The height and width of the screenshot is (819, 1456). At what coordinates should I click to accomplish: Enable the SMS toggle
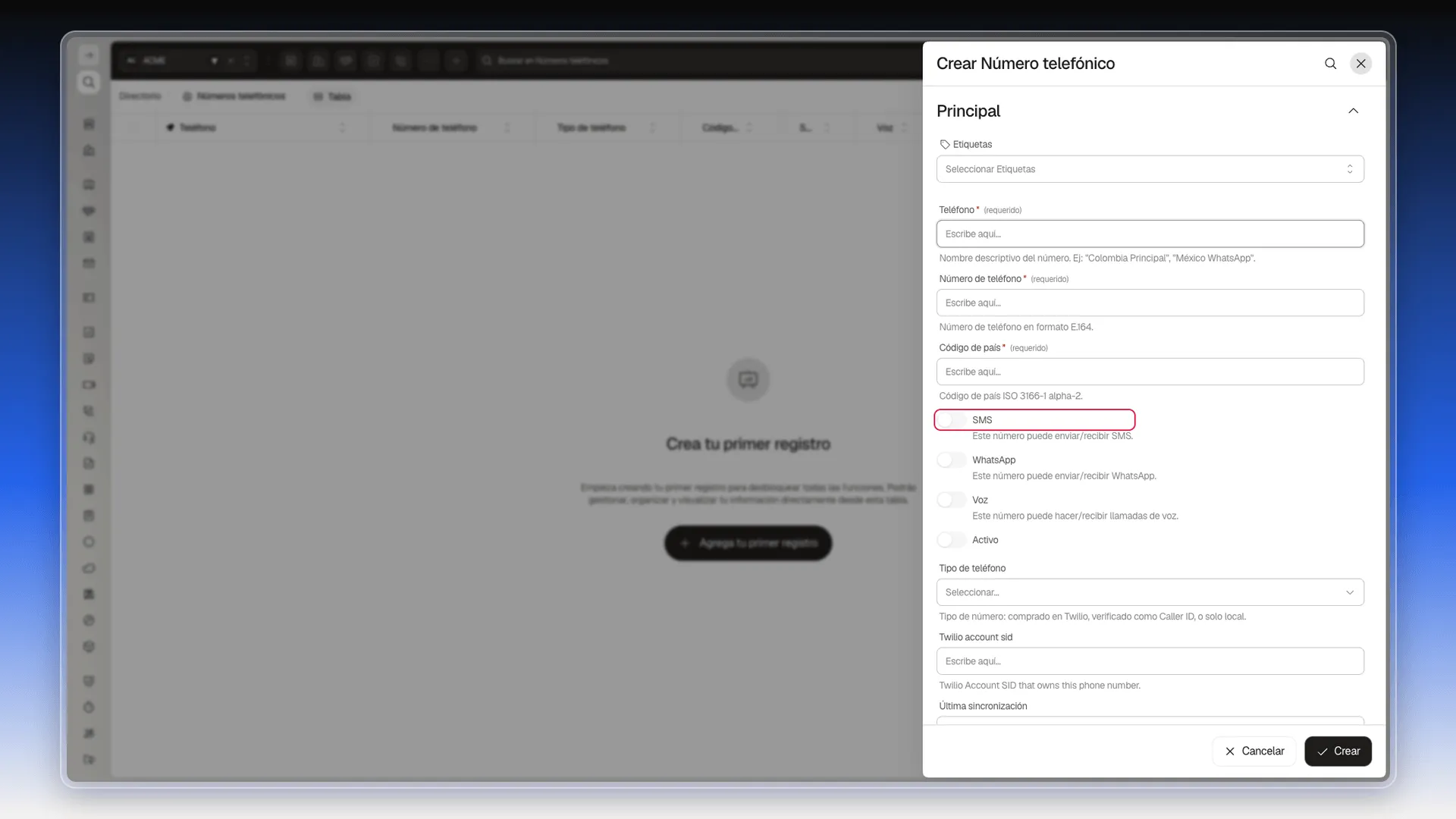tap(952, 420)
